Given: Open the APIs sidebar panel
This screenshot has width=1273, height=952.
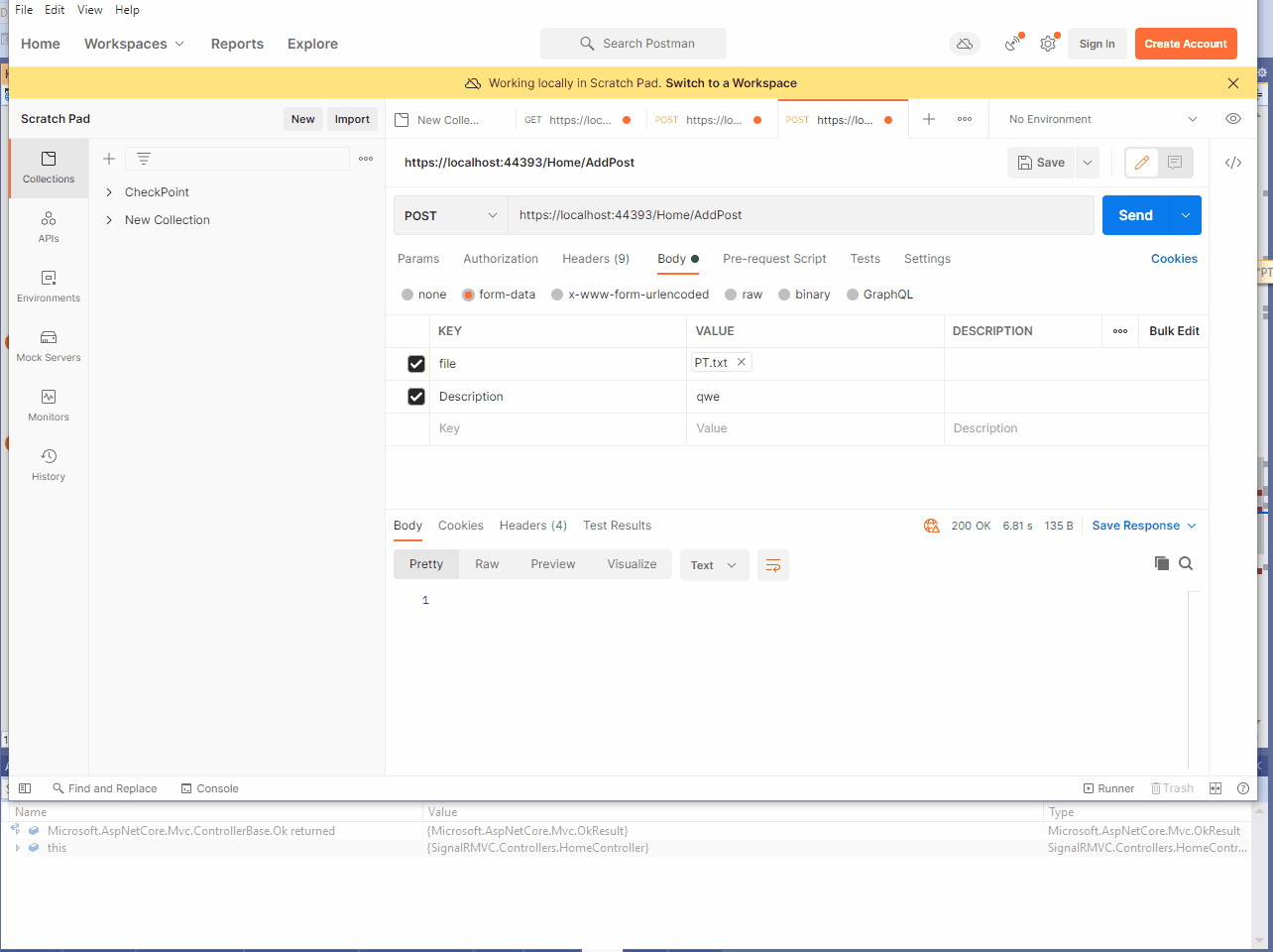Looking at the screenshot, I should click(49, 227).
